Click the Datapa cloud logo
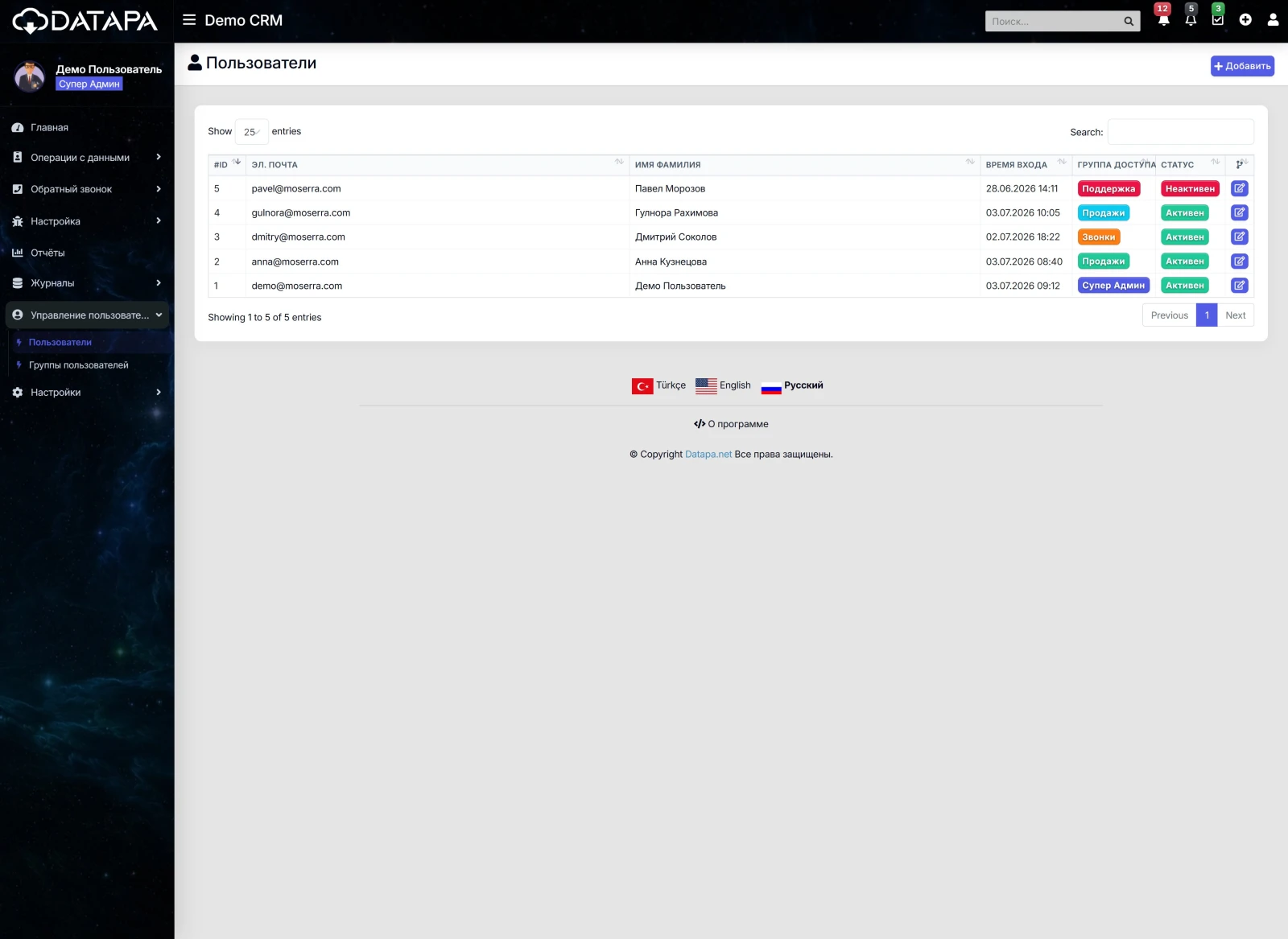Viewport: 1288px width, 939px height. click(85, 21)
